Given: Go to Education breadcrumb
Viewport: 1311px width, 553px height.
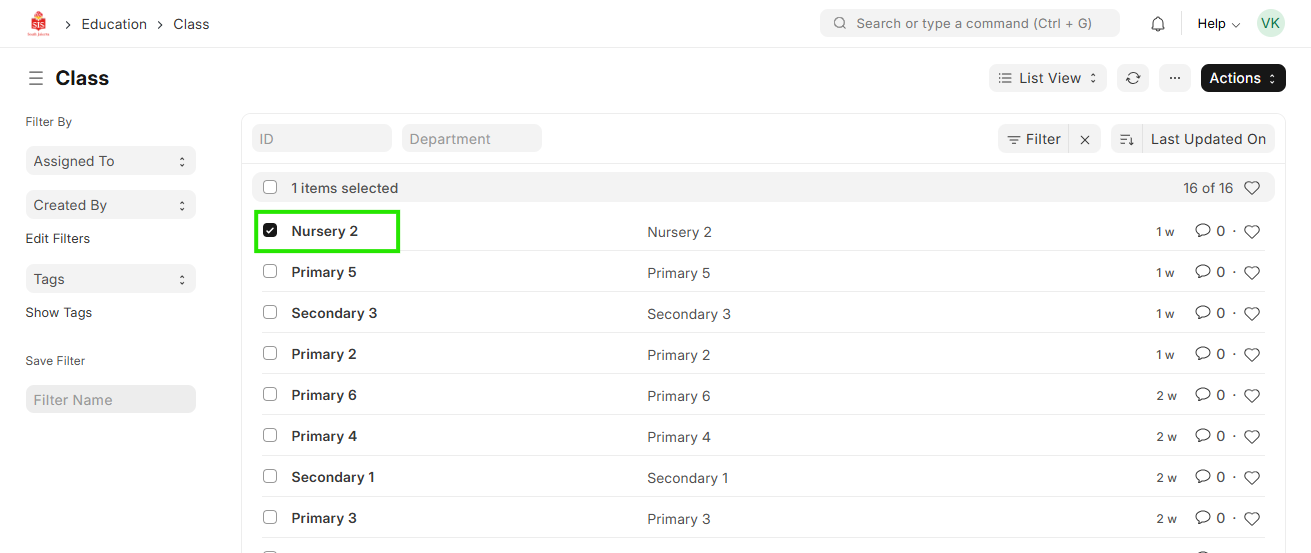Looking at the screenshot, I should click(x=114, y=24).
